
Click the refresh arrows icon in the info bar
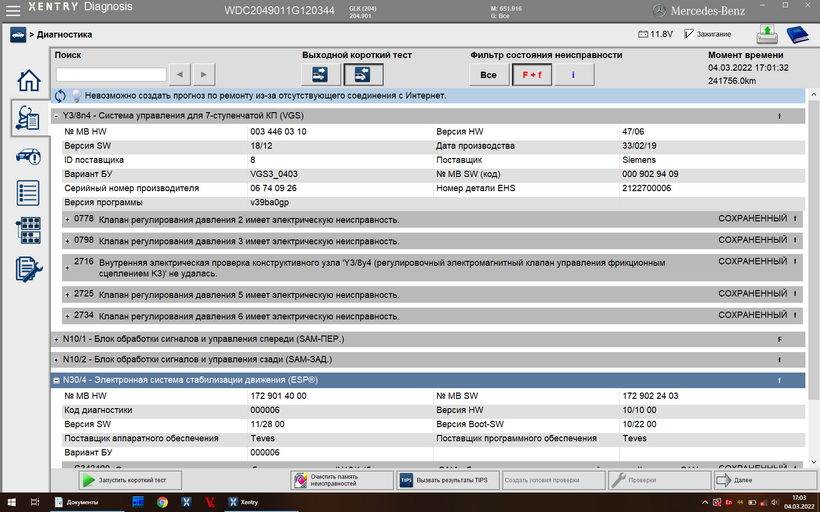point(60,96)
